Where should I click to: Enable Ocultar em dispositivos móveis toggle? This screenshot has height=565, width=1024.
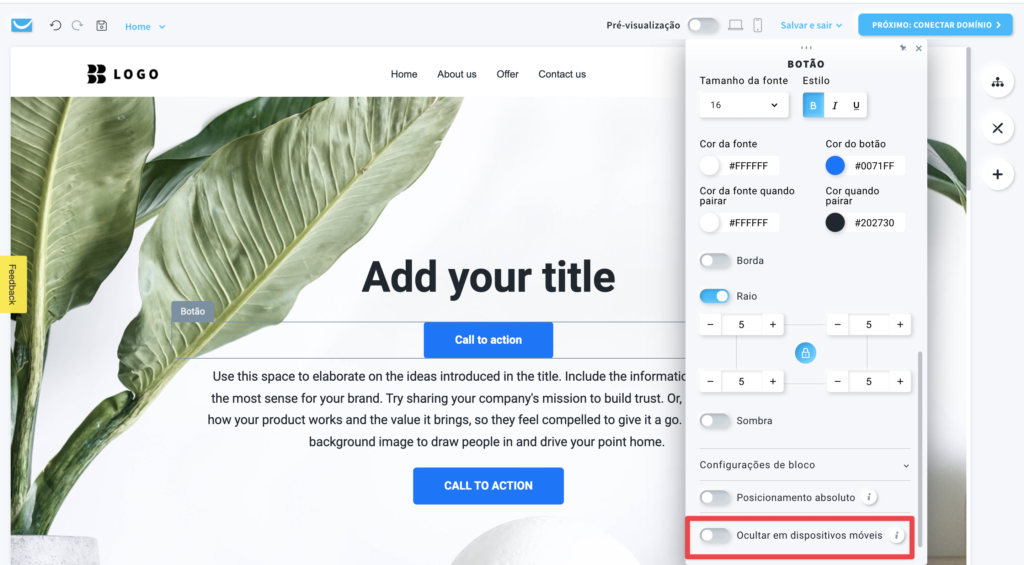coord(714,536)
